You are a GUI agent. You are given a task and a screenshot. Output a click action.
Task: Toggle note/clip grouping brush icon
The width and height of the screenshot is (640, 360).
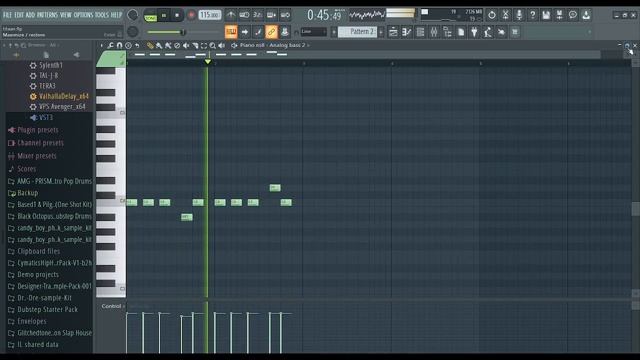[258, 31]
